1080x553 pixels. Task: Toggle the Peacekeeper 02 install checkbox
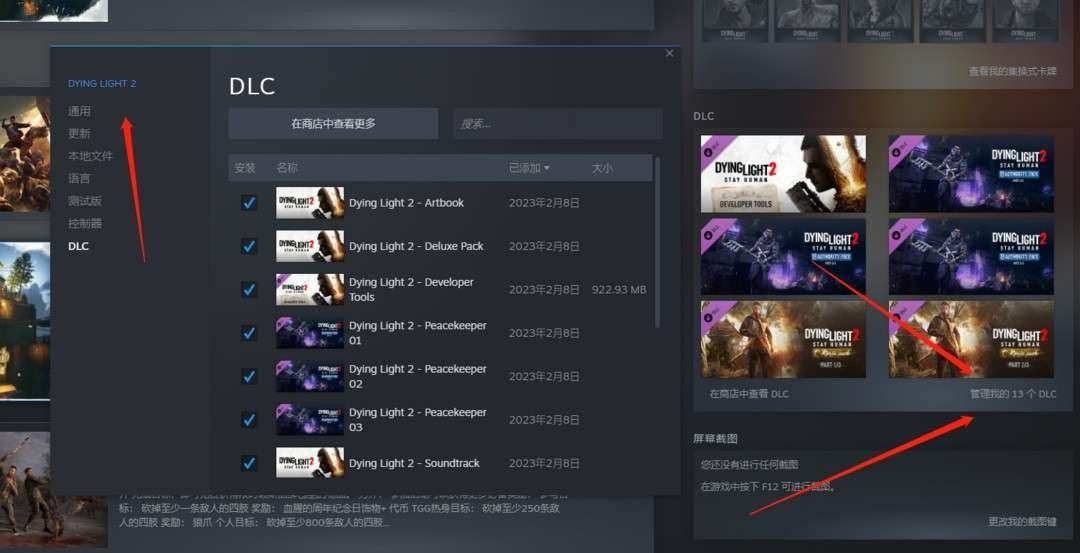(x=249, y=376)
